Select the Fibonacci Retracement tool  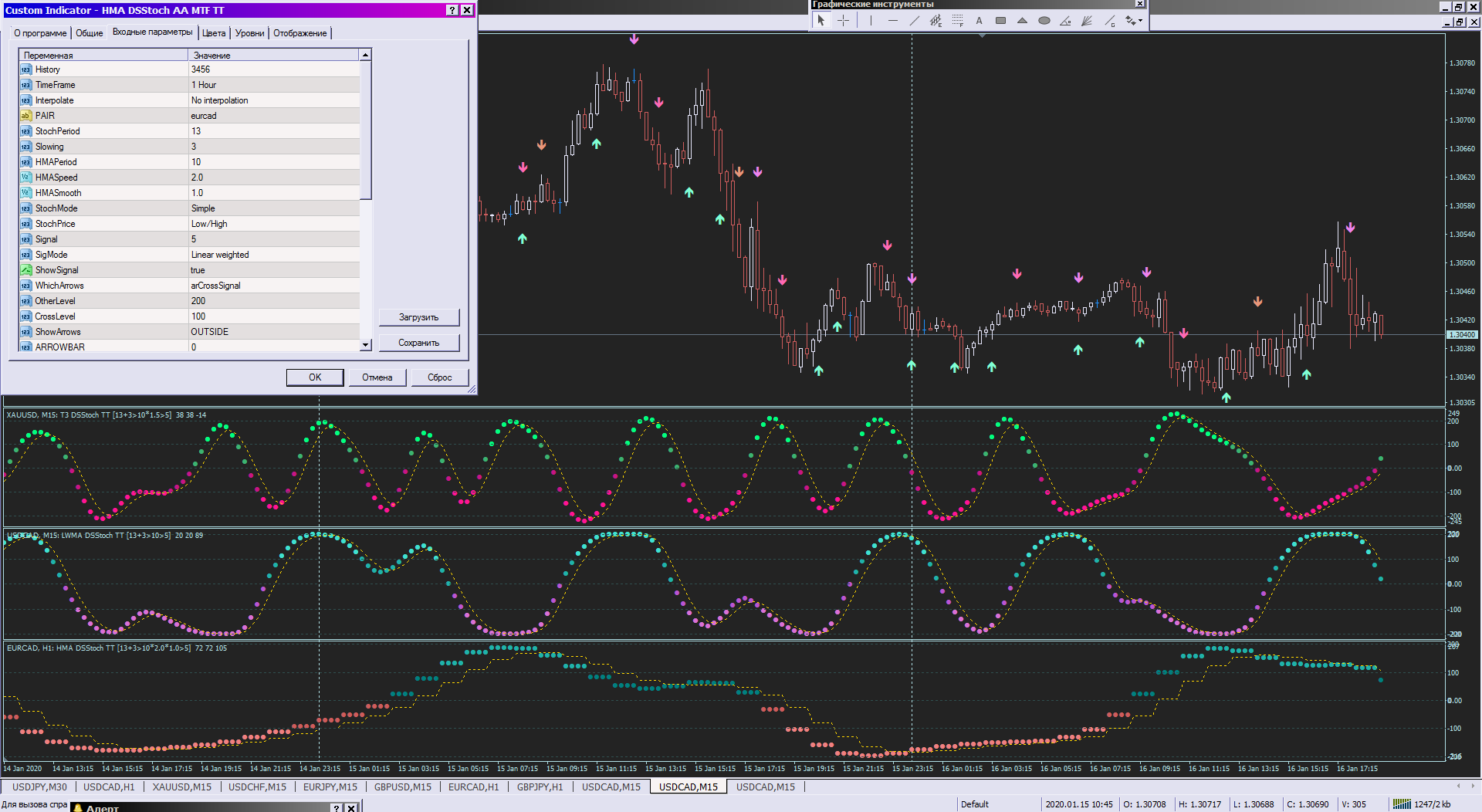click(957, 21)
